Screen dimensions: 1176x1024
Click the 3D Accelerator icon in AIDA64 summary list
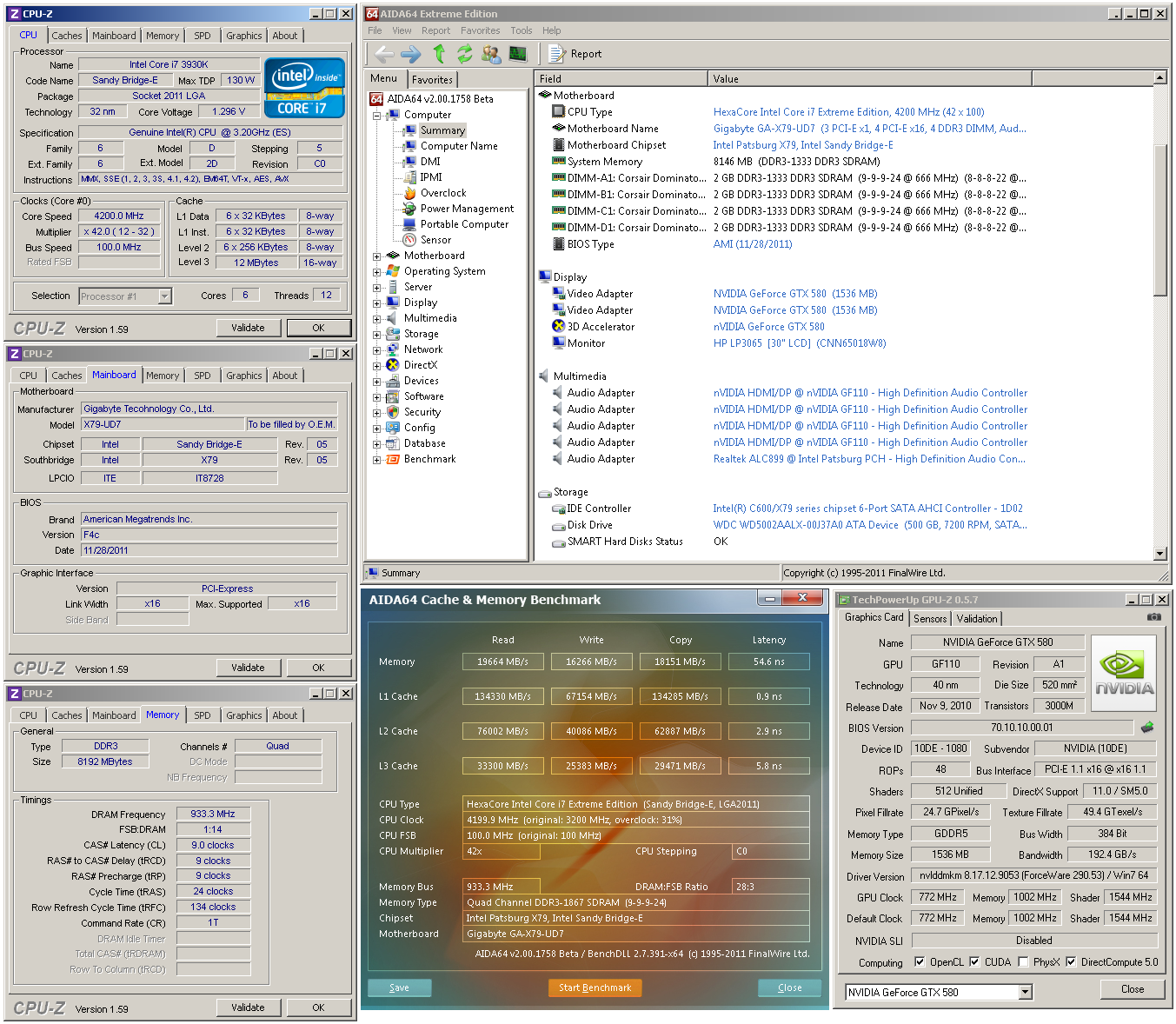559,327
